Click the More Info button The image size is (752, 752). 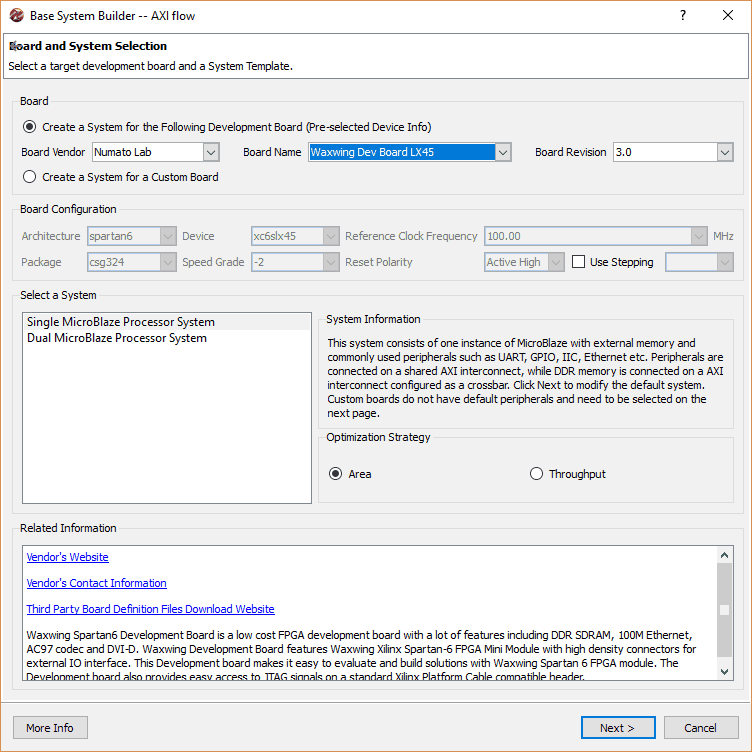(x=50, y=728)
